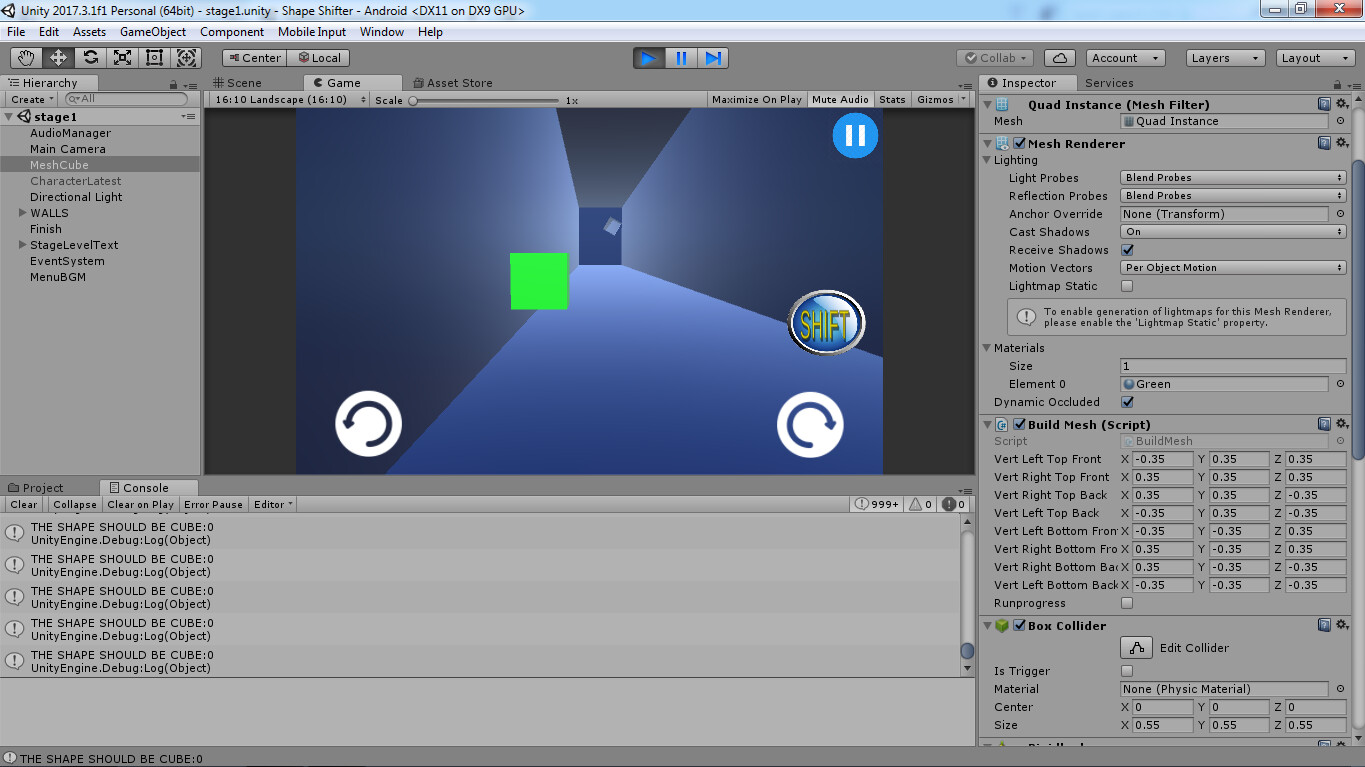Viewport: 1365px width, 767px height.
Task: Open the Cast Shadows dropdown
Action: 1232,232
